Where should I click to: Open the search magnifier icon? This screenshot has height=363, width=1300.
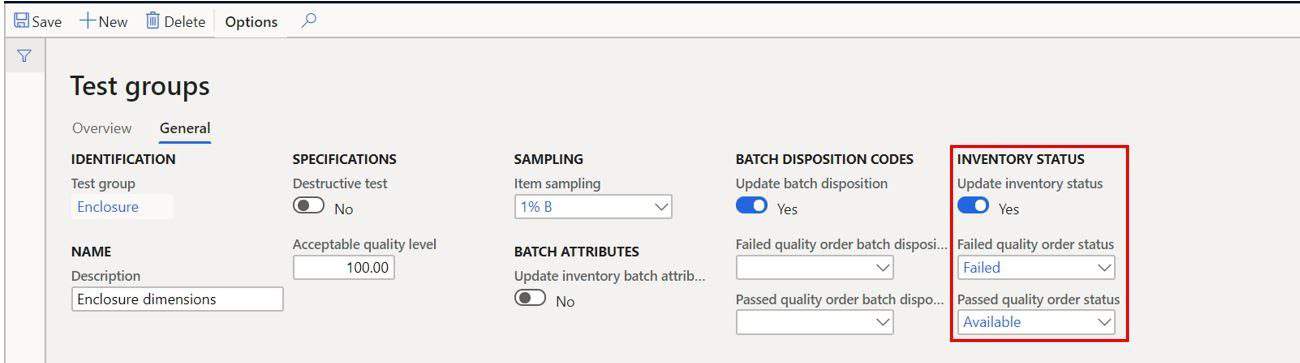coord(309,20)
